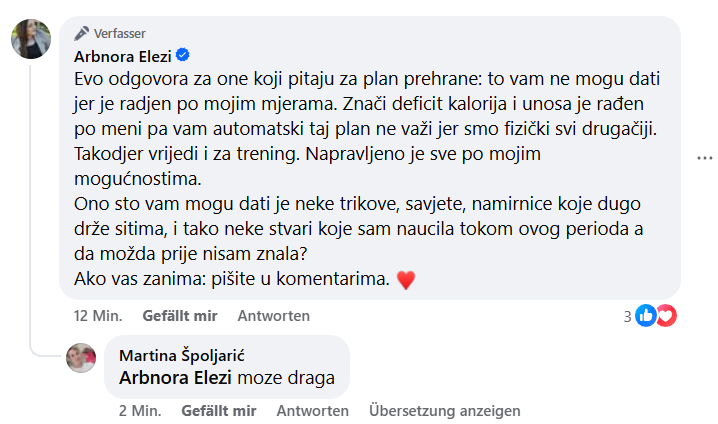Click the blue verified badge next to Arbnora Elezi
This screenshot has height=424, width=718.
click(185, 54)
